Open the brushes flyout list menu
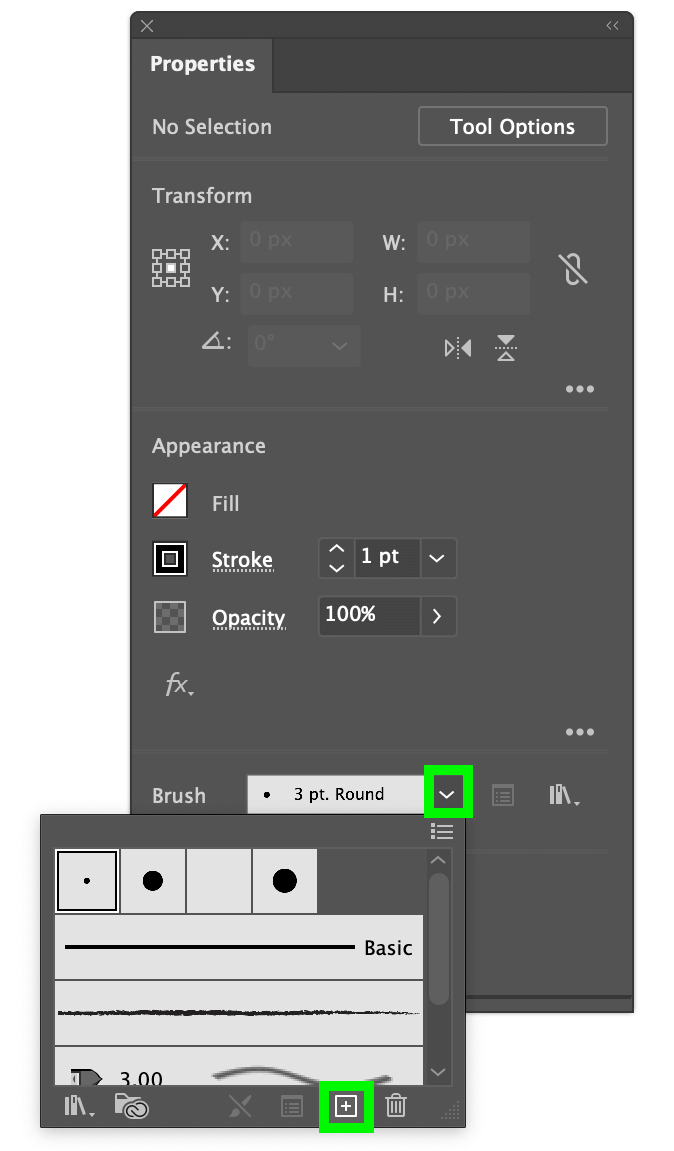This screenshot has height=1151, width=674. (x=442, y=831)
